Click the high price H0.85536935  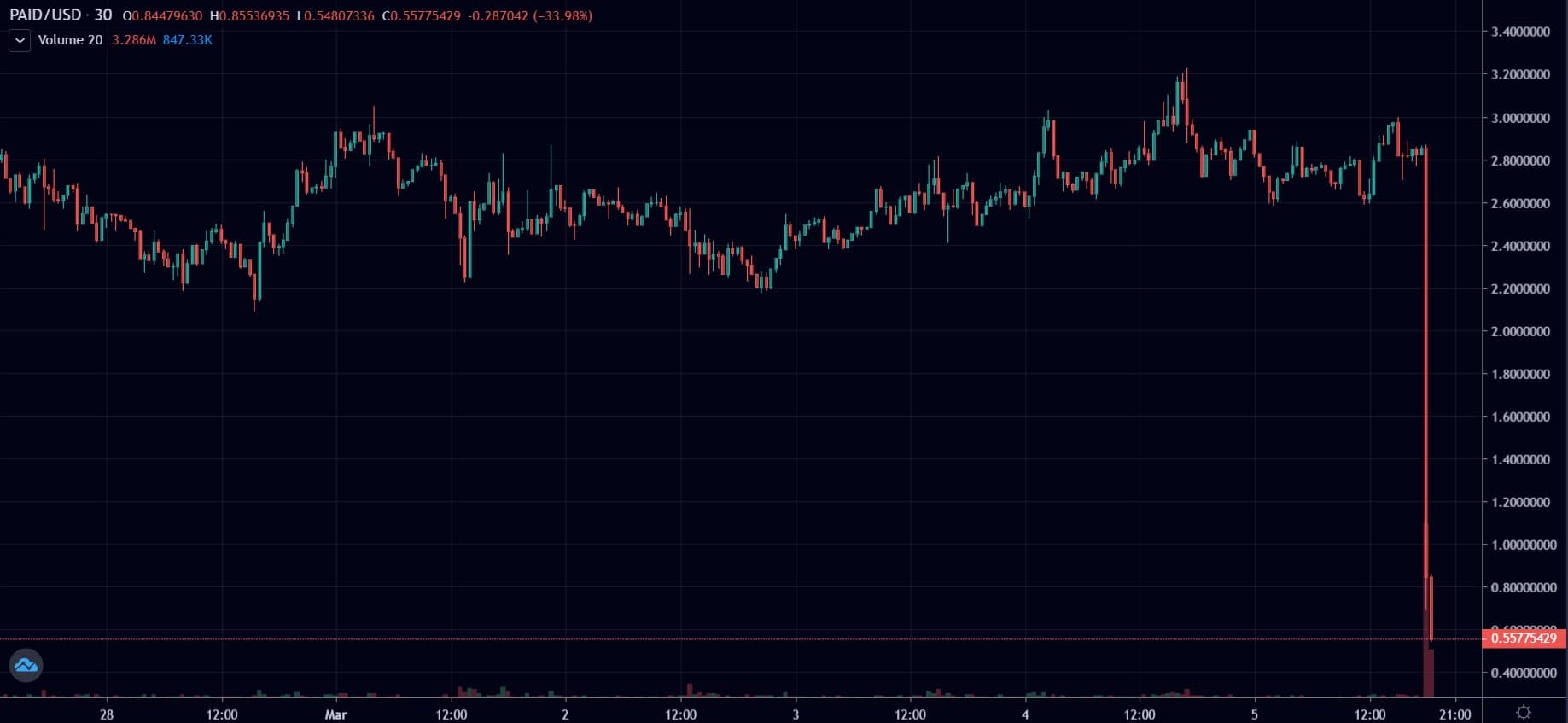(249, 16)
